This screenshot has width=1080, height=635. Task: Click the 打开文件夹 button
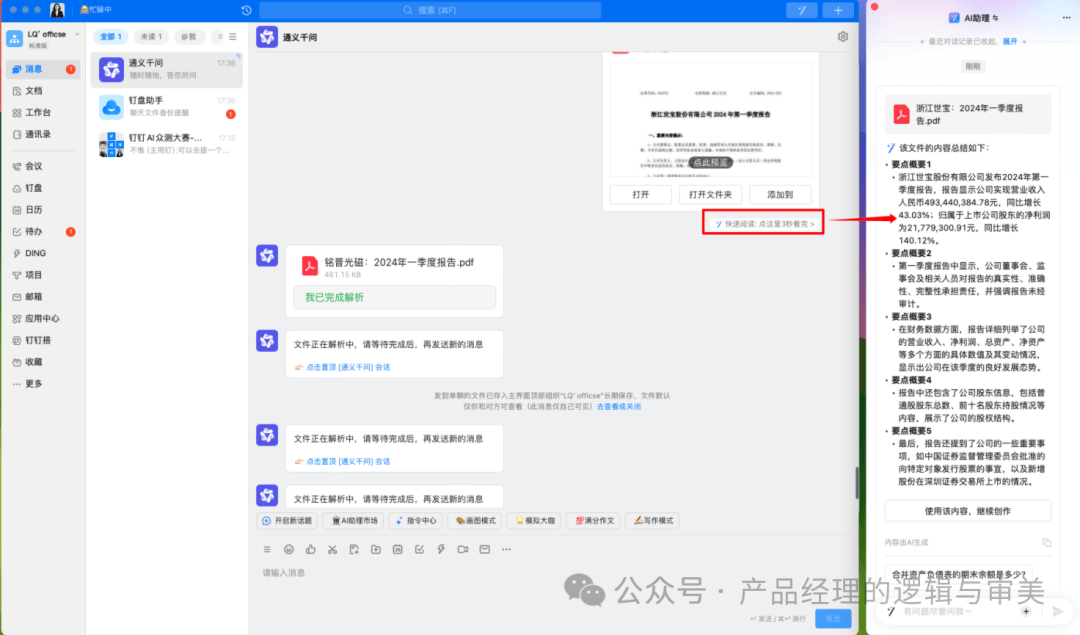pos(710,194)
